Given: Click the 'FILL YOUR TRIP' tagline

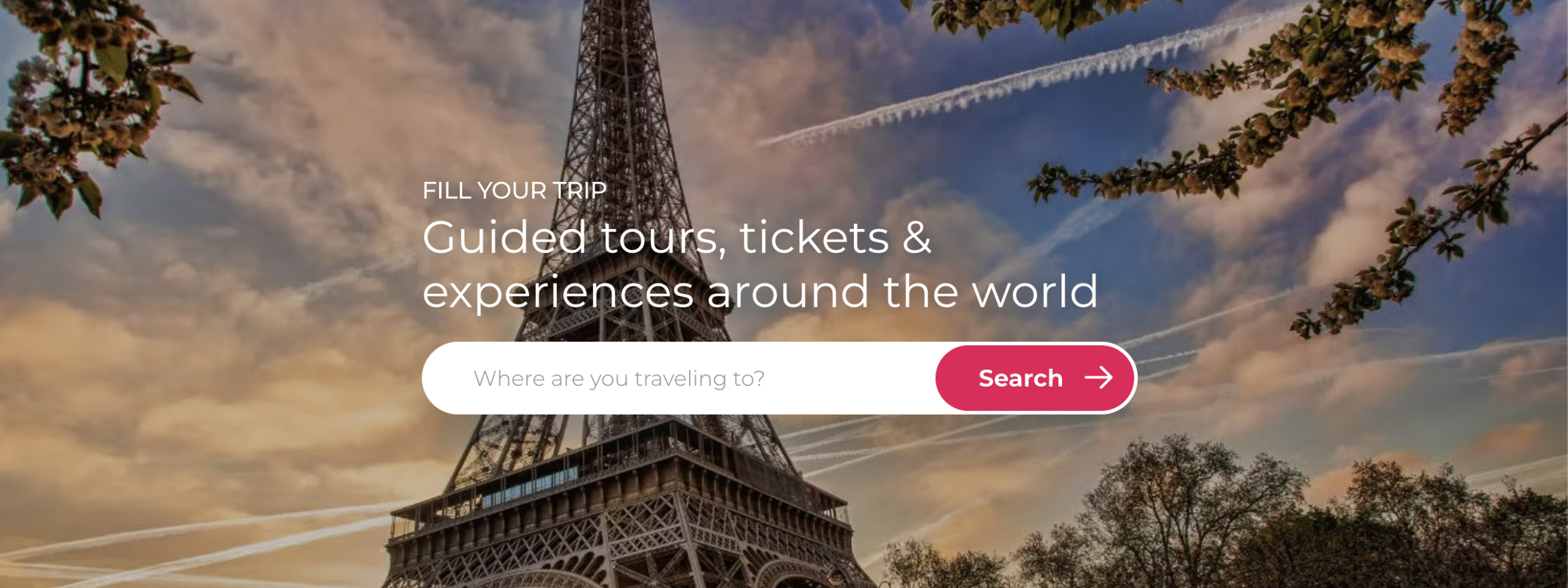Looking at the screenshot, I should click(x=514, y=190).
